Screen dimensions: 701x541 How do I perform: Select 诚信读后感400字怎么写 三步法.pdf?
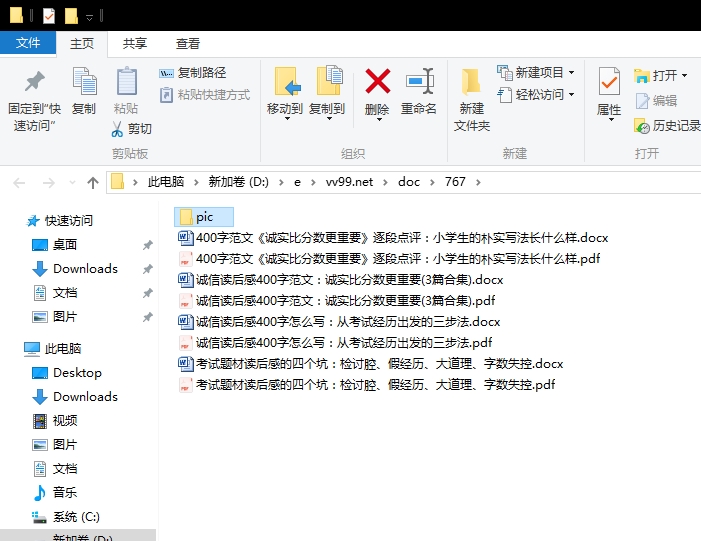335,343
